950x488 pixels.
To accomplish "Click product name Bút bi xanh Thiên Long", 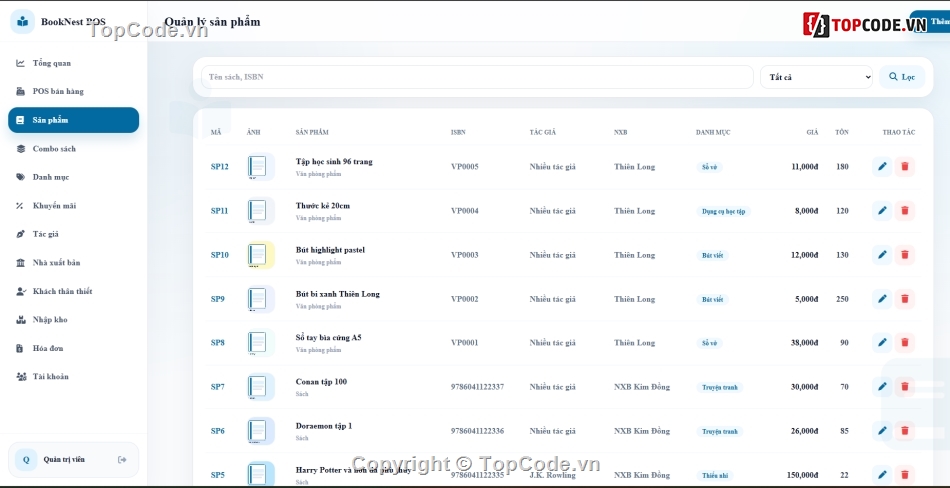I will [x=337, y=294].
